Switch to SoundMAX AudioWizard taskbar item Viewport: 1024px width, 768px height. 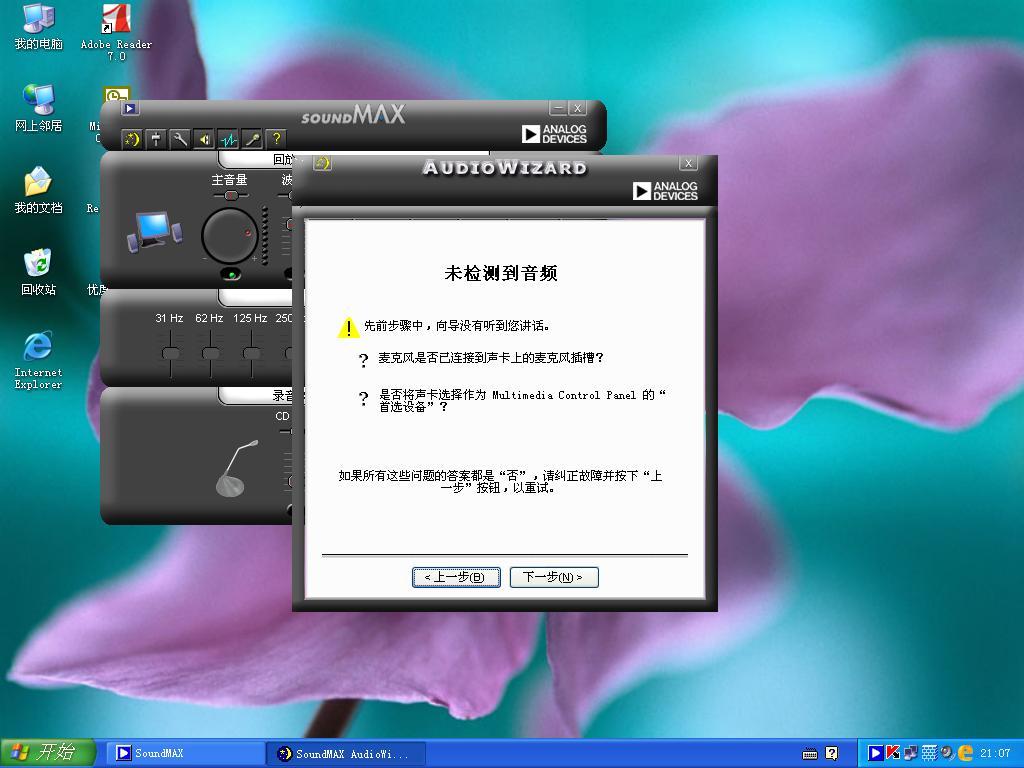pyautogui.click(x=347, y=754)
